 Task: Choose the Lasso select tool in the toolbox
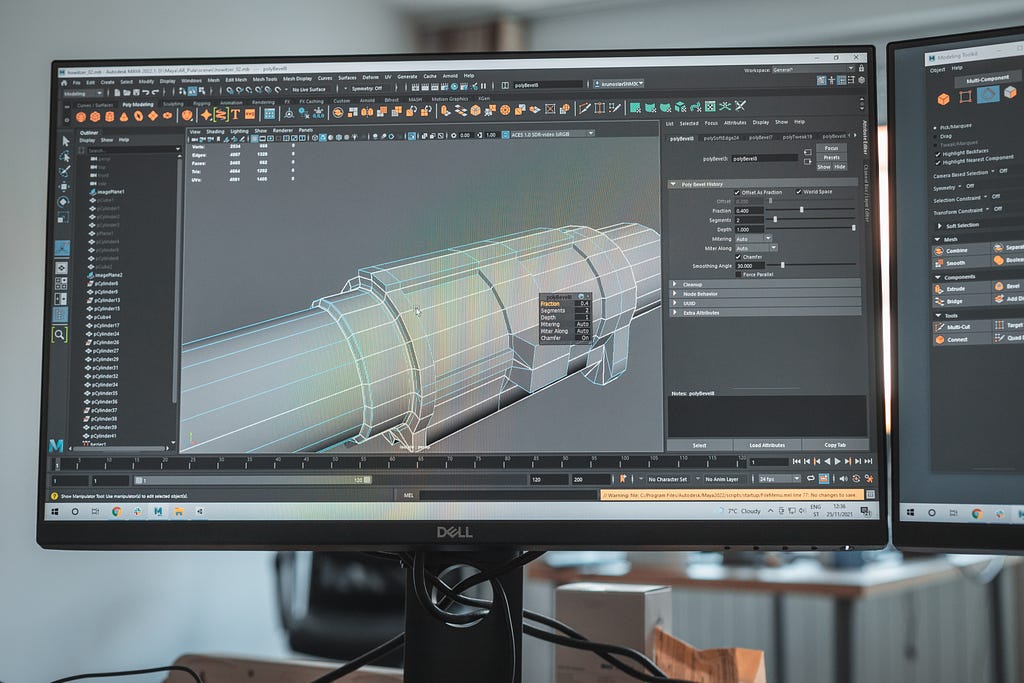pos(65,156)
